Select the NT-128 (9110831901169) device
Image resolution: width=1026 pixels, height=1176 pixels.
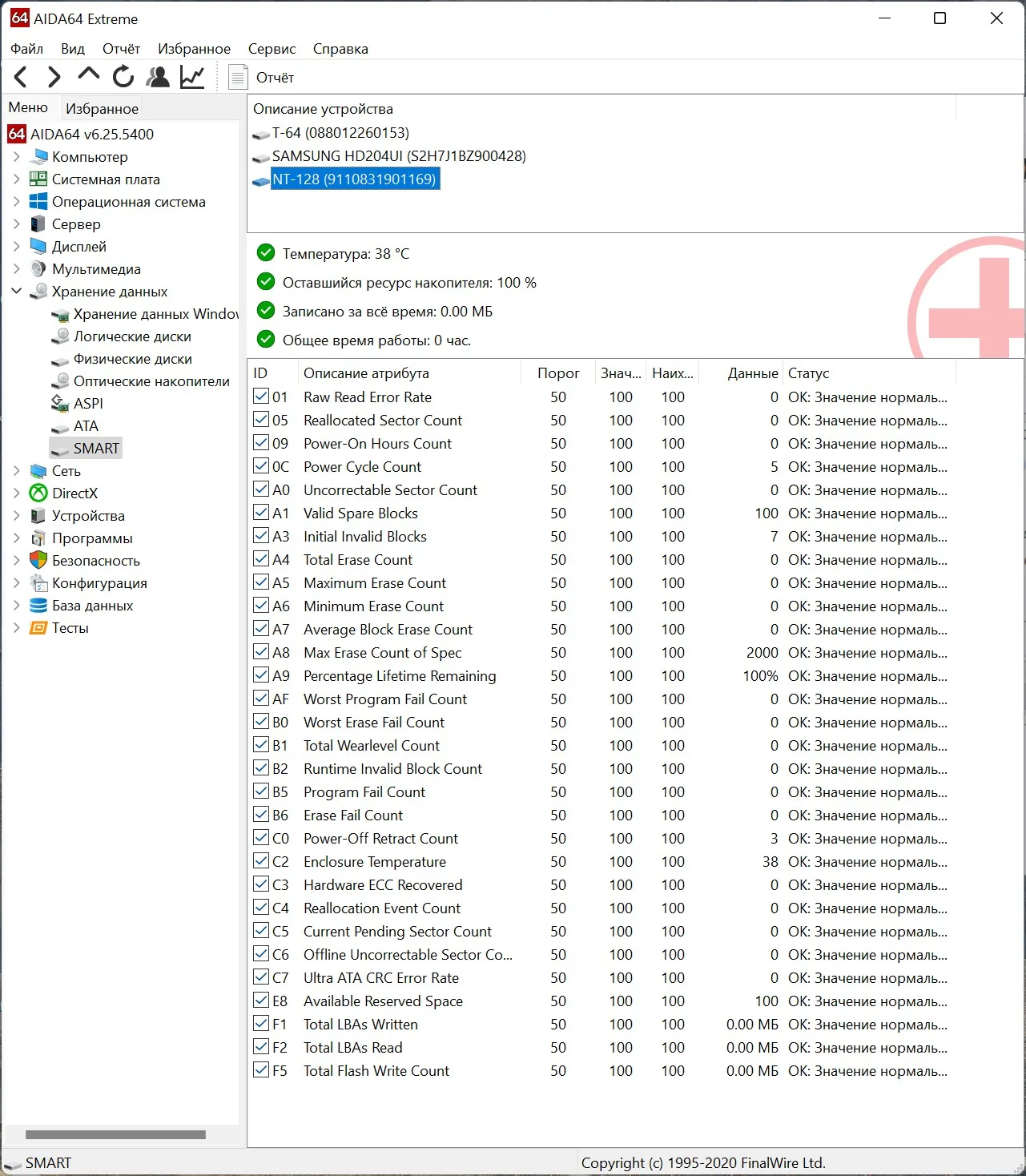(x=354, y=179)
